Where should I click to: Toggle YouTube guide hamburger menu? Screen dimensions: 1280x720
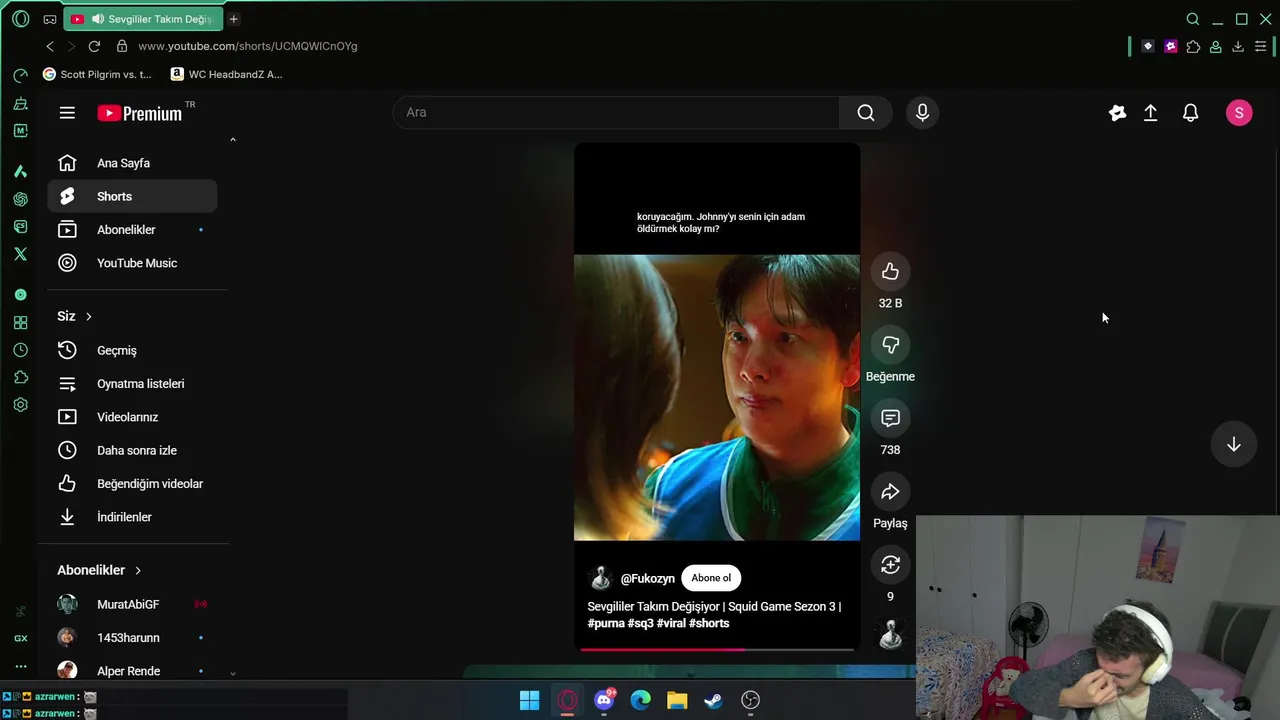click(67, 113)
